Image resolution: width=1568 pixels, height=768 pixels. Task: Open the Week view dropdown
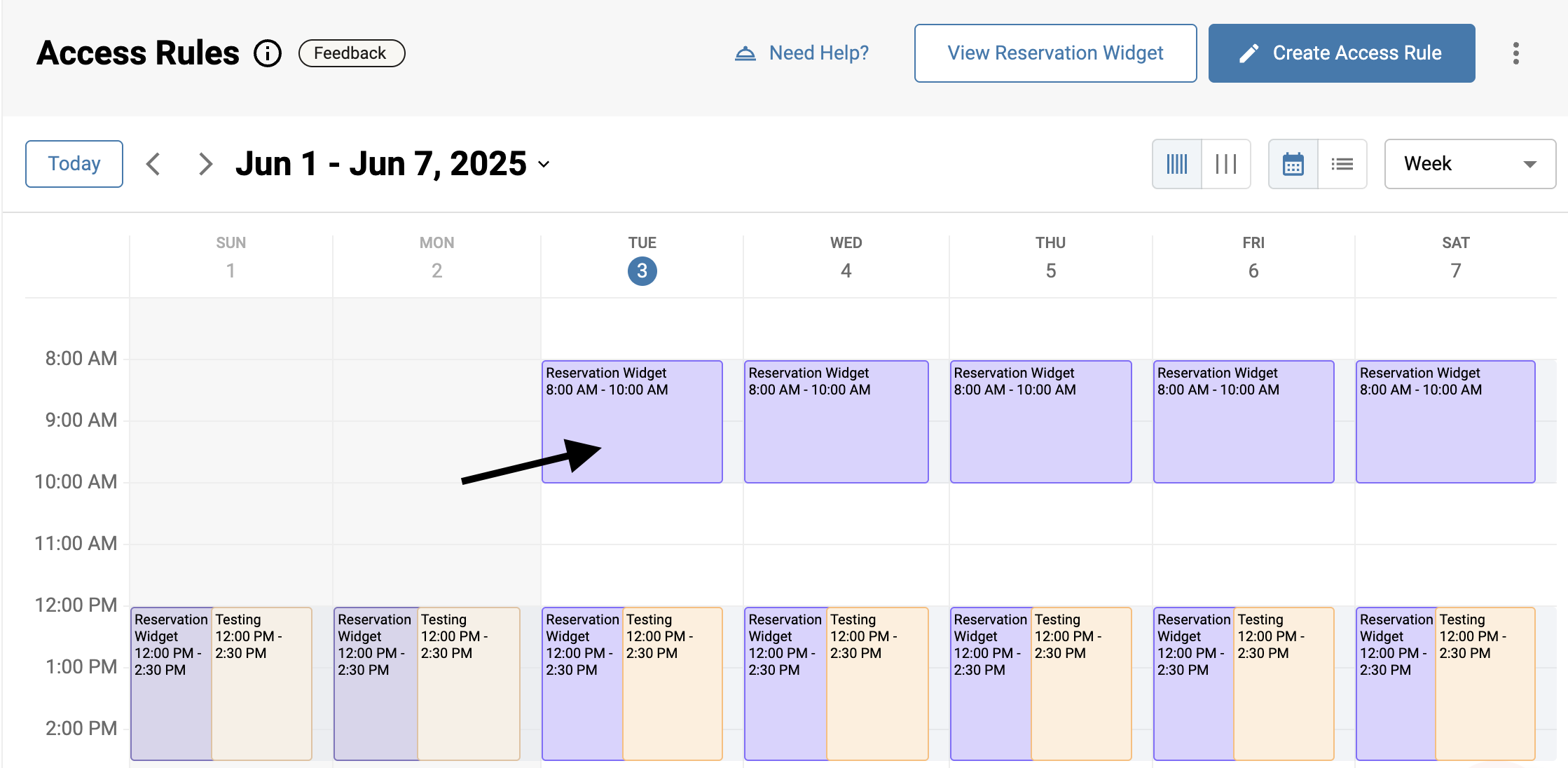(1469, 163)
